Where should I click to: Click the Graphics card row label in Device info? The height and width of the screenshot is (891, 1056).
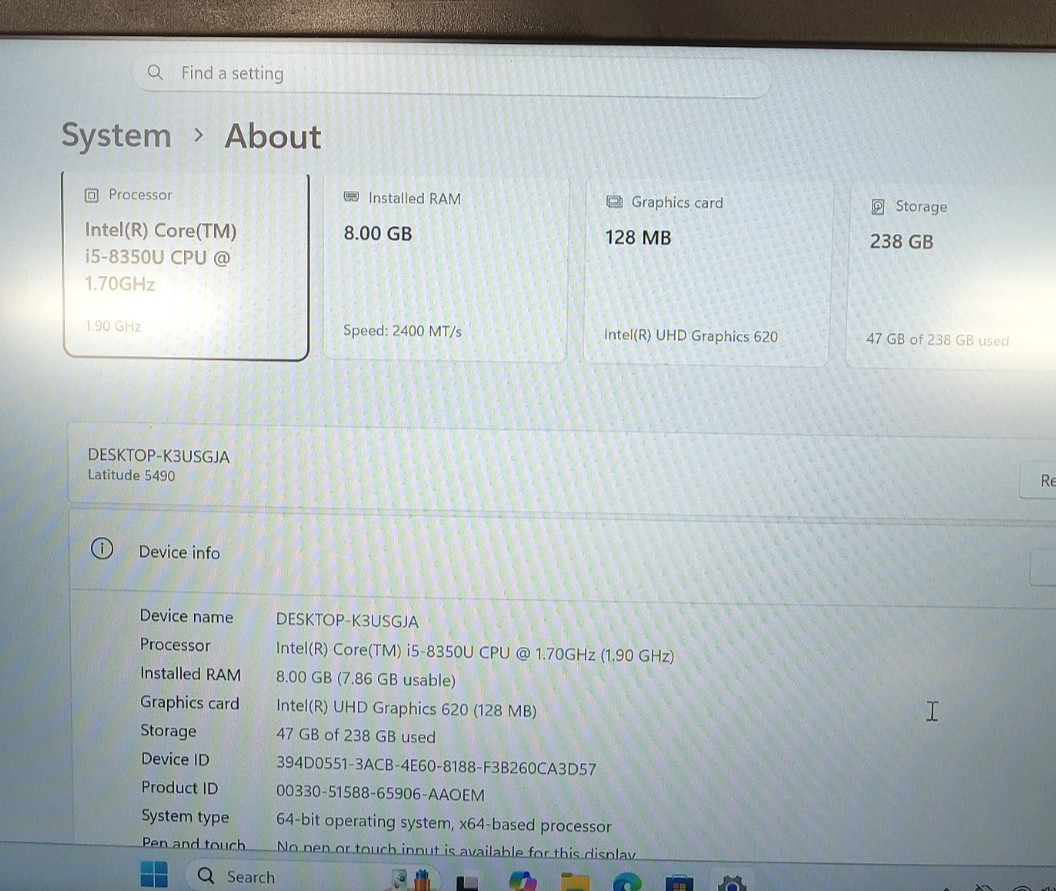tap(190, 702)
